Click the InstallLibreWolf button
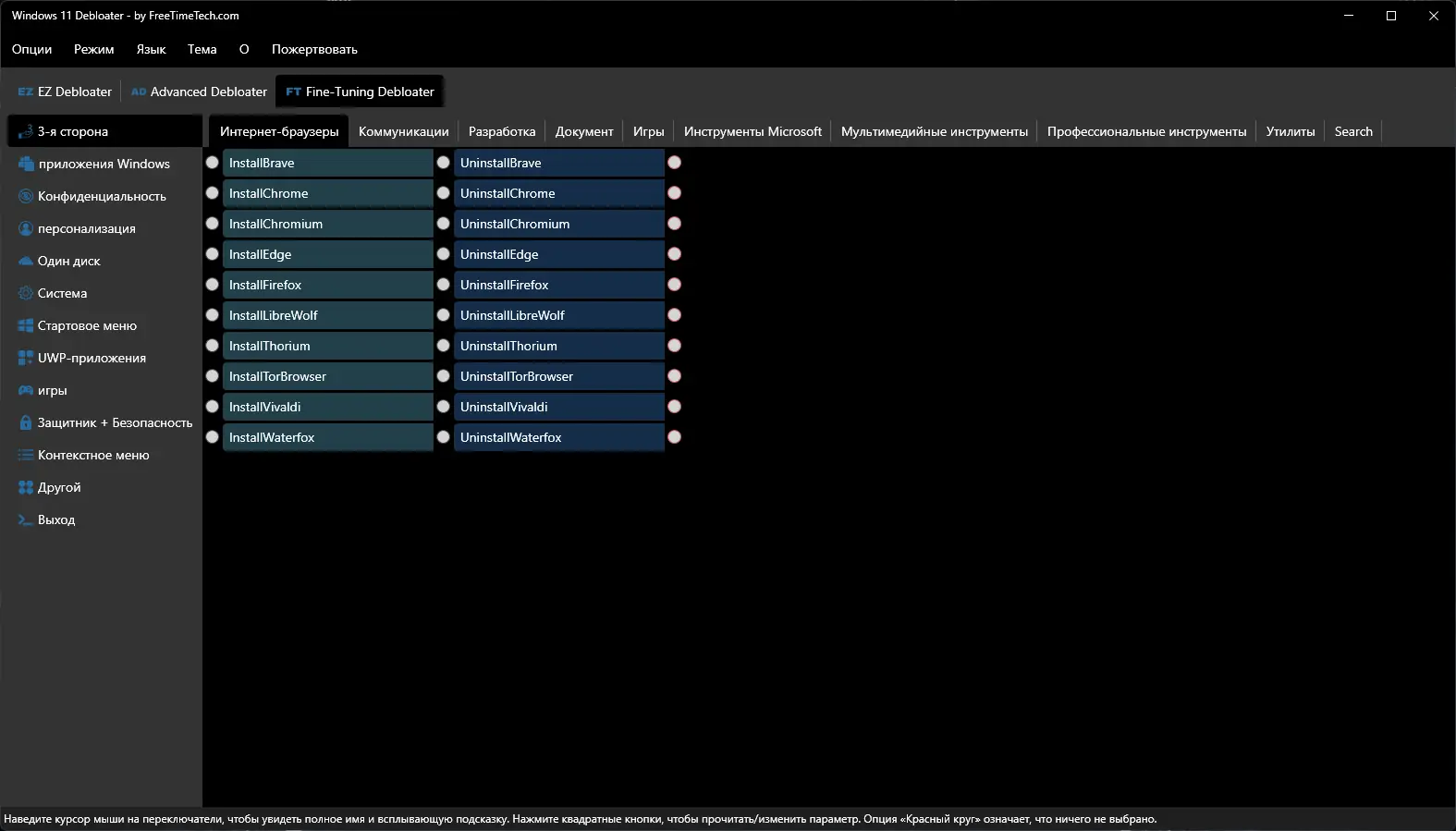 [x=328, y=315]
